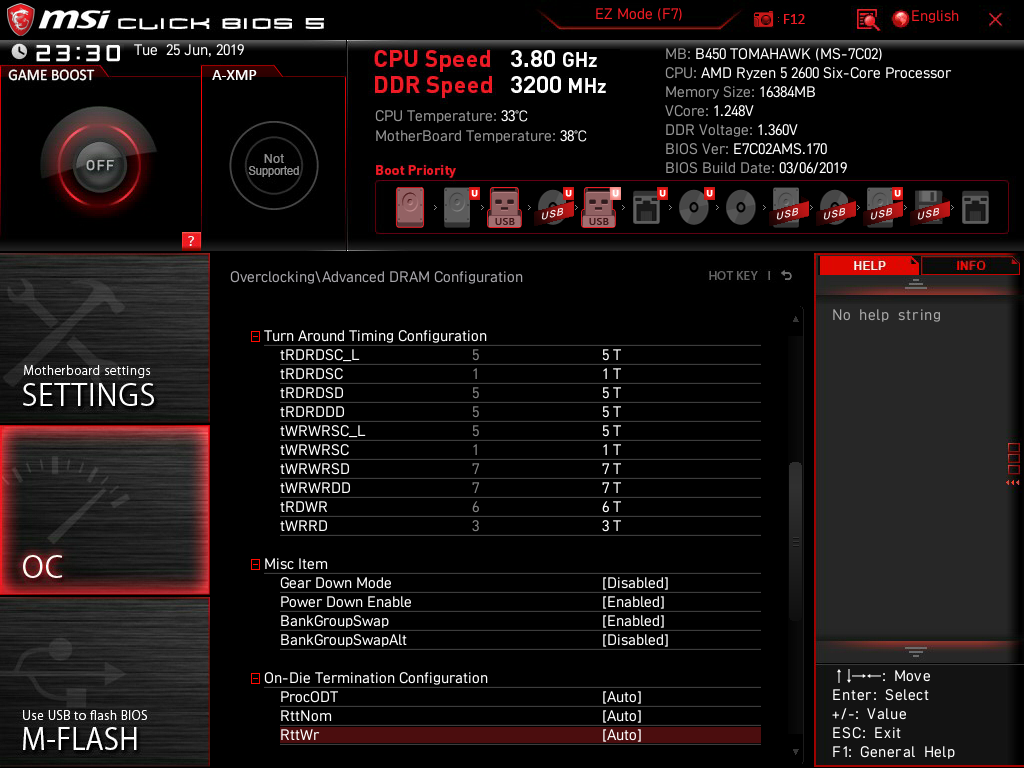Select the last network boot device icon
Image resolution: width=1024 pixels, height=768 pixels.
coord(975,208)
